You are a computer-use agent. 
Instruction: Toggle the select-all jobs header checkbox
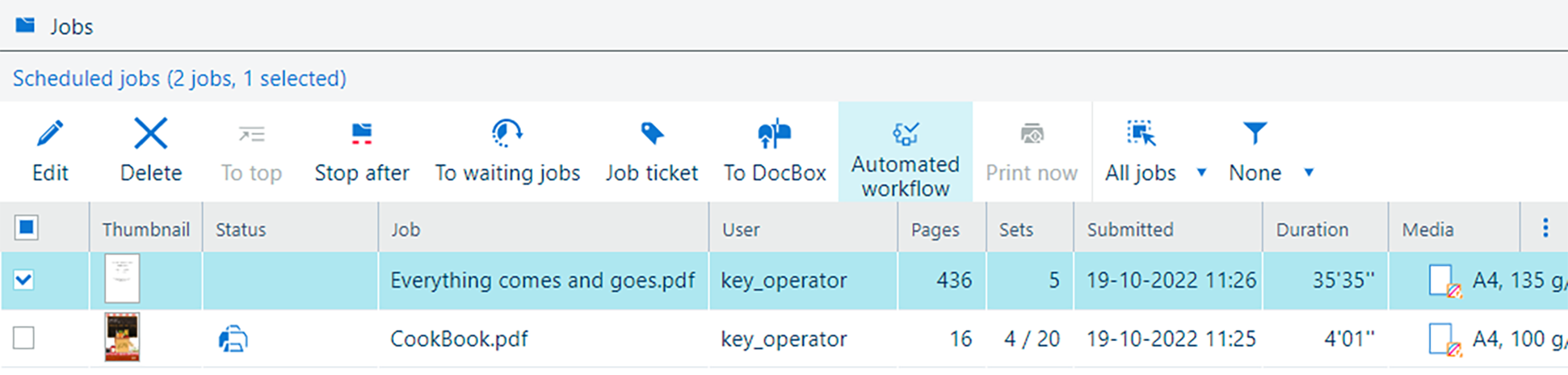pyautogui.click(x=26, y=228)
